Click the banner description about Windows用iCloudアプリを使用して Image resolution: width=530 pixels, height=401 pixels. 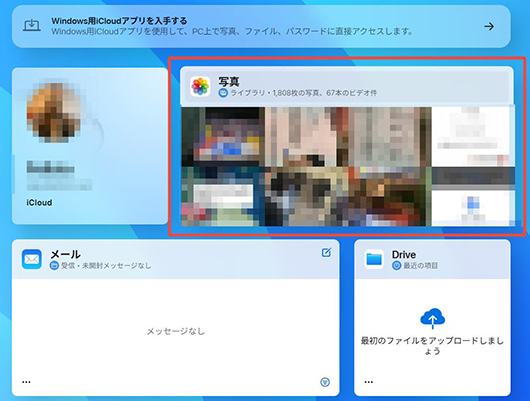(233, 32)
